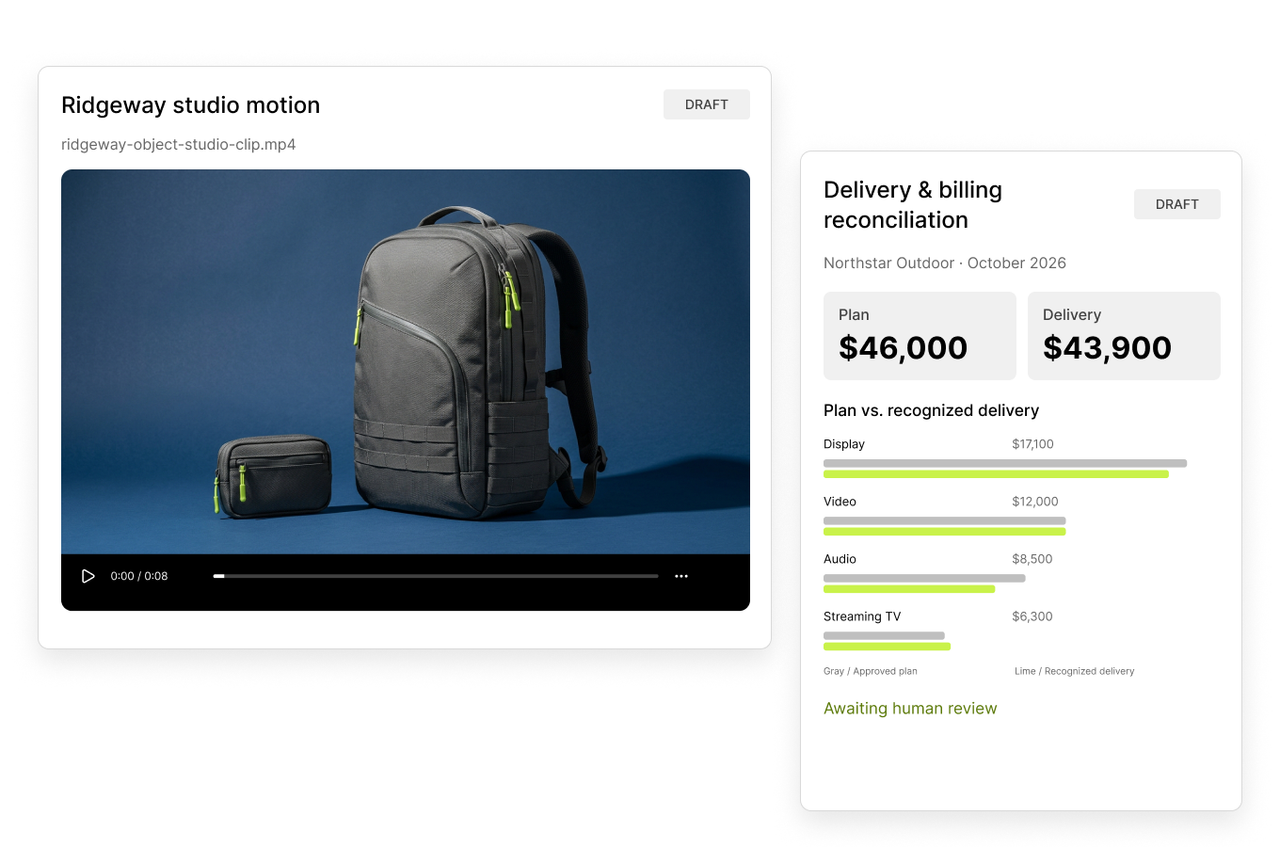Click the 'Delivery & billing reconciliation' heading

(913, 205)
